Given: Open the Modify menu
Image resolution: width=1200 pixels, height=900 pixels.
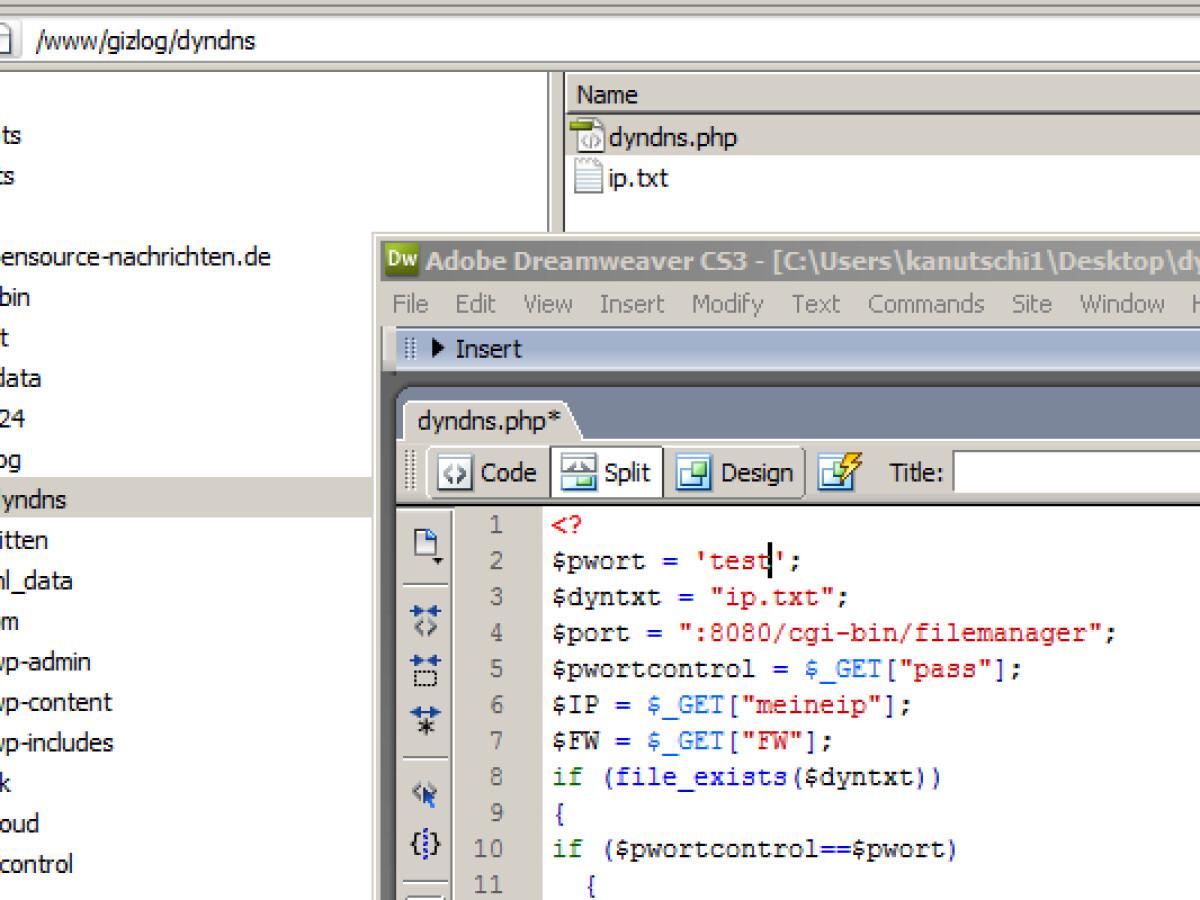Looking at the screenshot, I should (727, 304).
